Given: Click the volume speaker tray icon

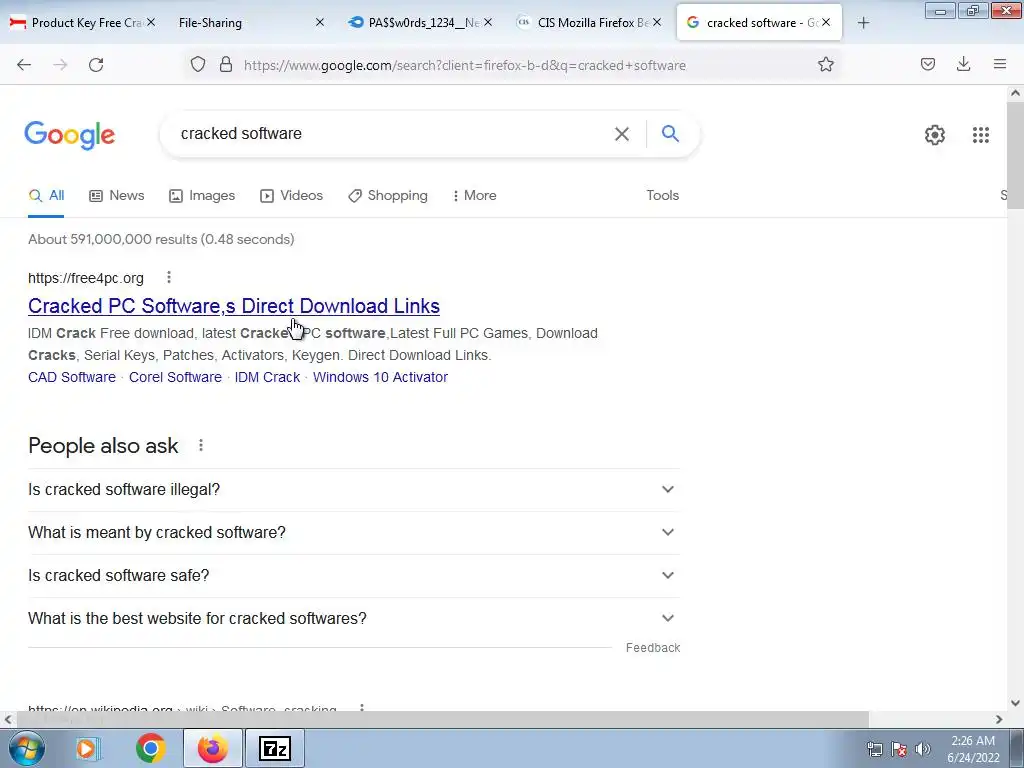Looking at the screenshot, I should (923, 749).
